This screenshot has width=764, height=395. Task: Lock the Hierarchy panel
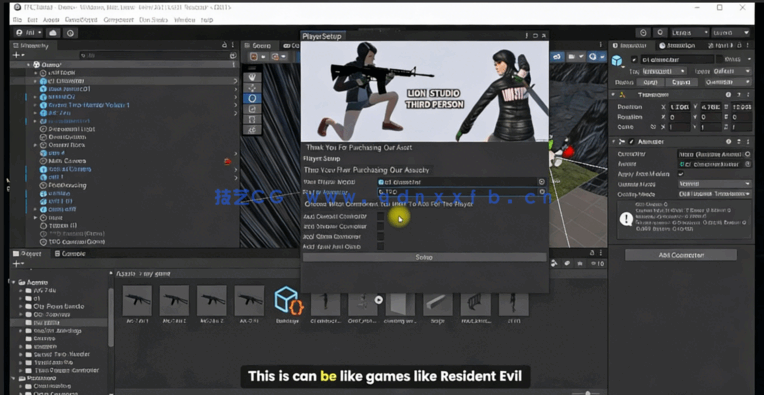click(225, 45)
